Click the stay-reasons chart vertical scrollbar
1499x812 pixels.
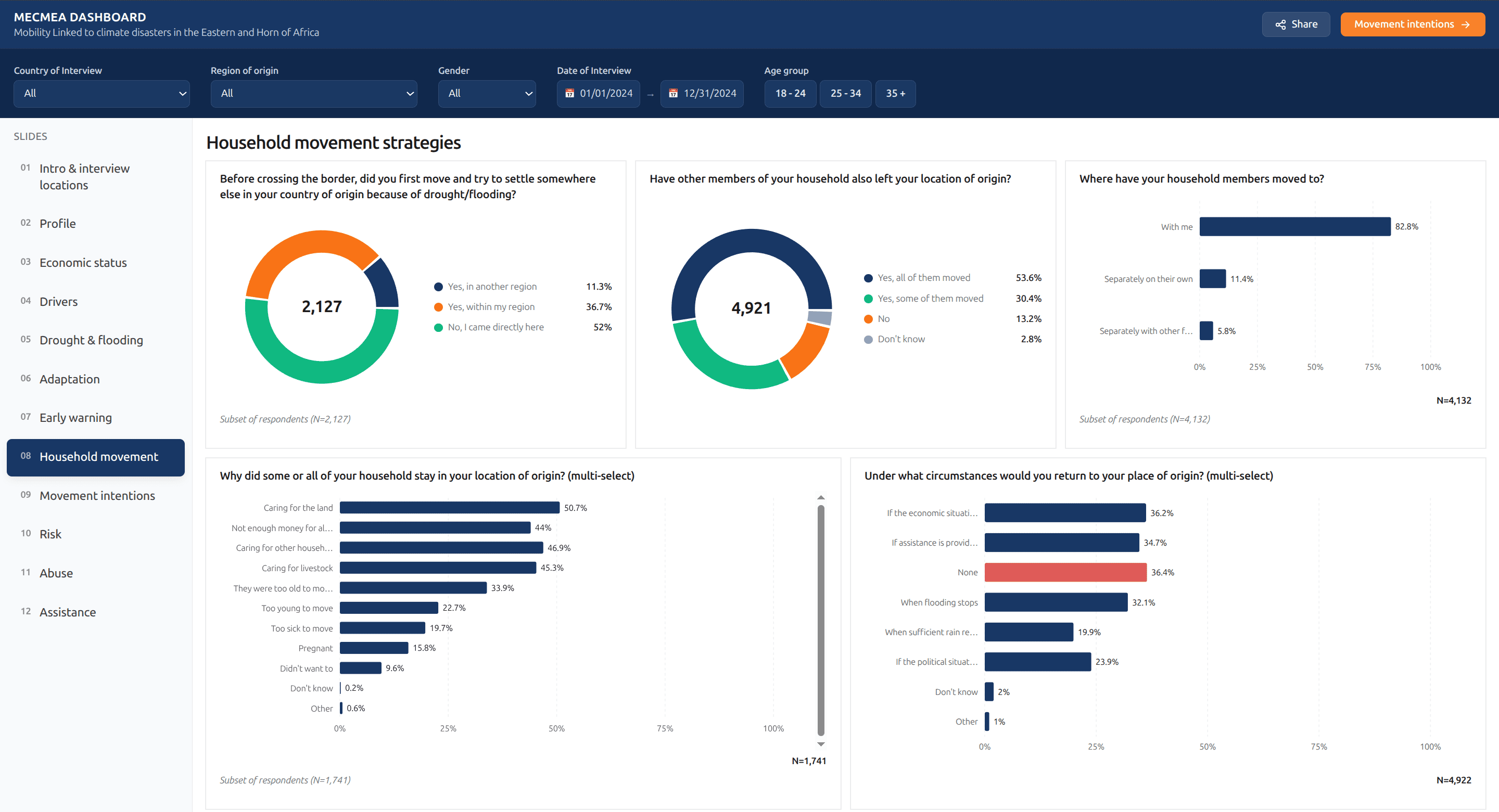(820, 621)
